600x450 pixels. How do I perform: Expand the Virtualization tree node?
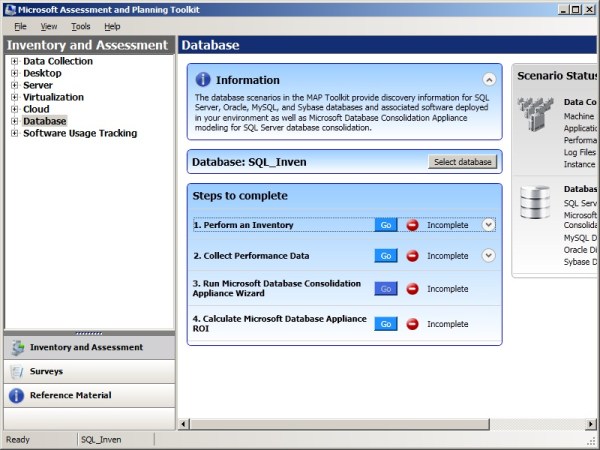(x=14, y=98)
